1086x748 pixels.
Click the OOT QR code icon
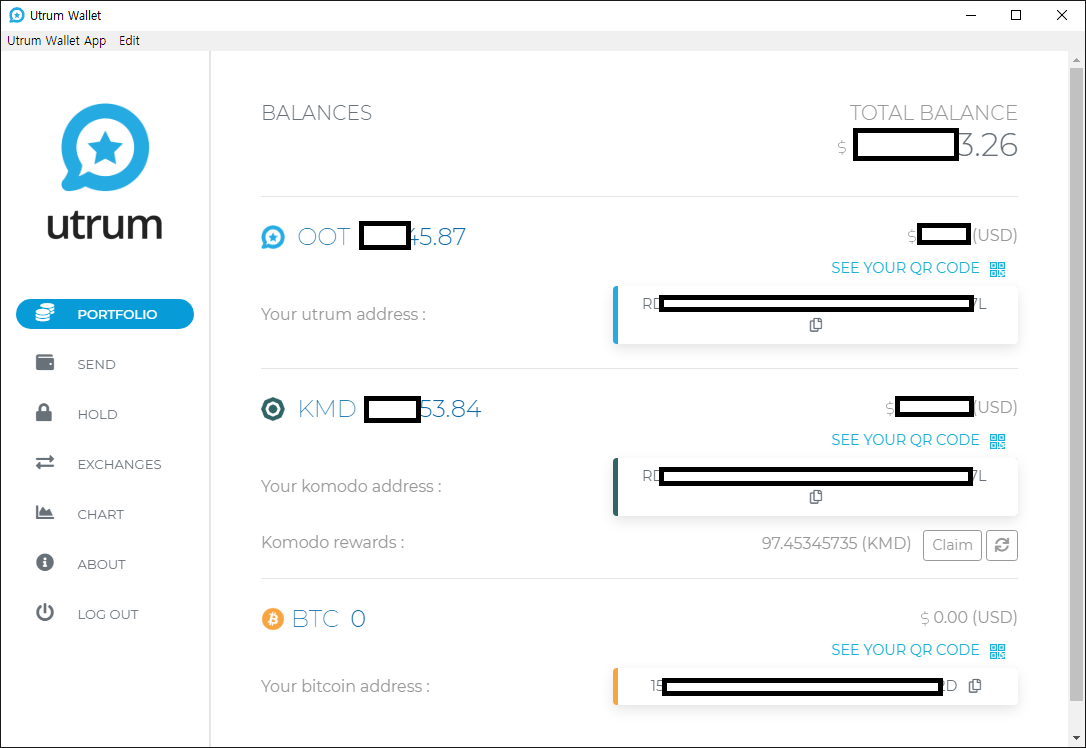coord(997,269)
